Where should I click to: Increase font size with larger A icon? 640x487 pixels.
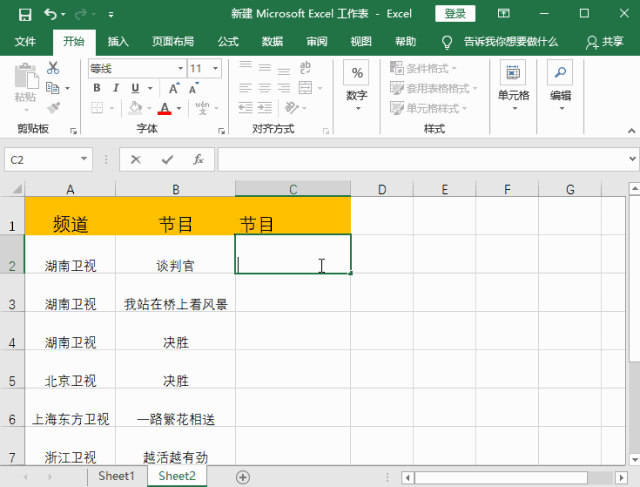pyautogui.click(x=174, y=88)
